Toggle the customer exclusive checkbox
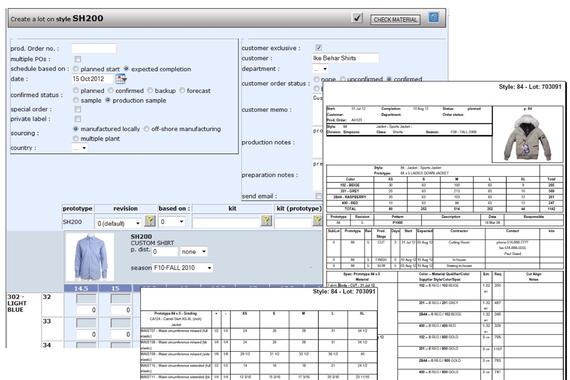This screenshot has height=380, width=570. (318, 48)
